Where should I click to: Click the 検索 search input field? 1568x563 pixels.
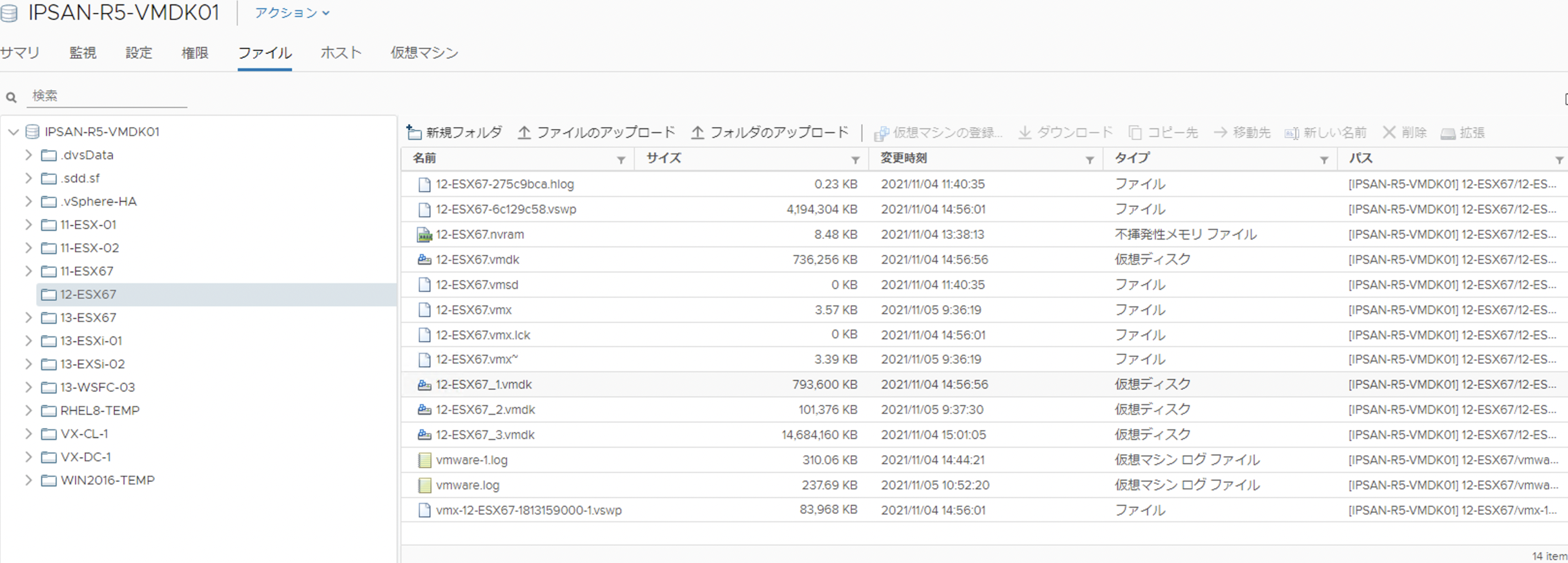(107, 96)
